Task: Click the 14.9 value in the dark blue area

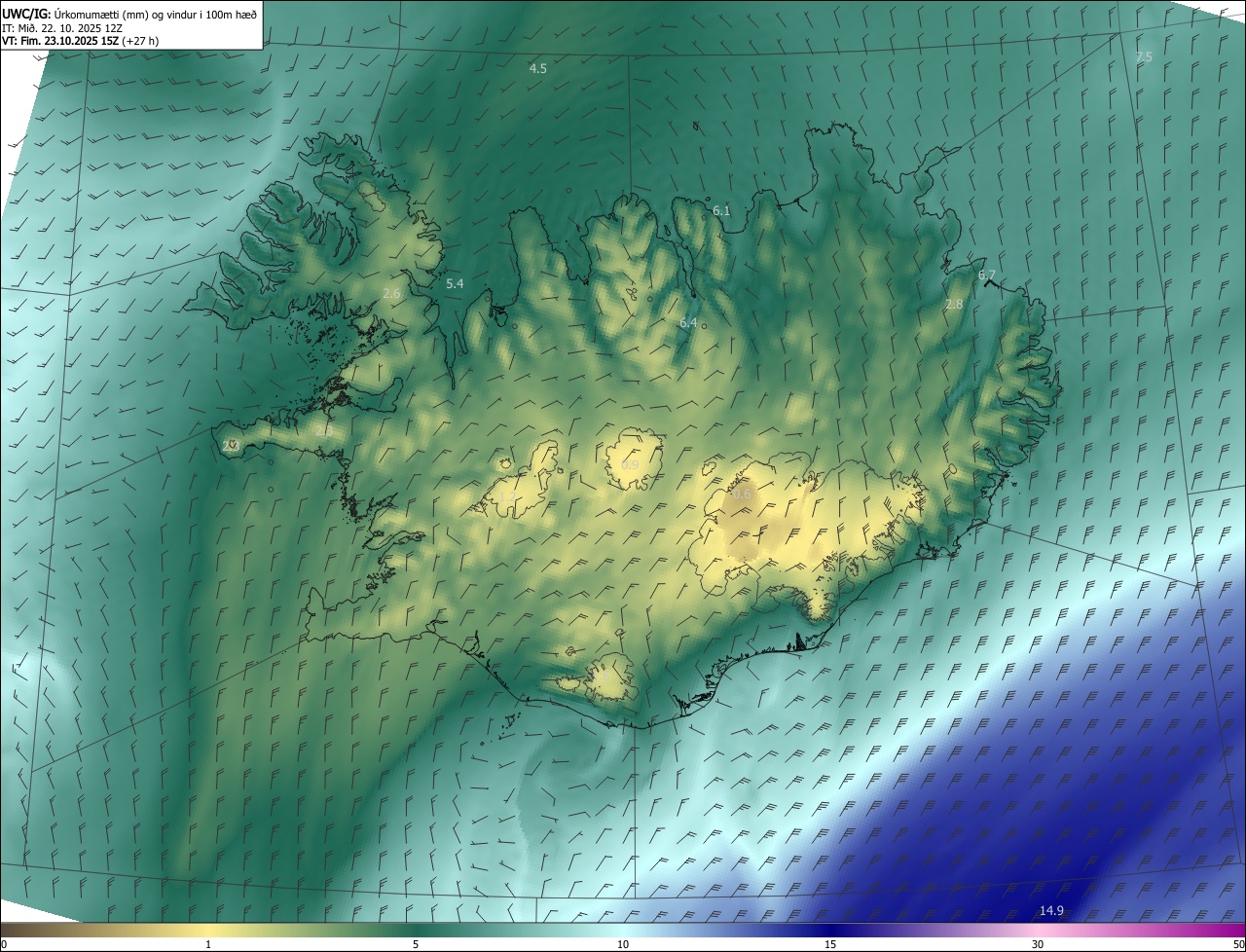Action: pyautogui.click(x=1051, y=910)
